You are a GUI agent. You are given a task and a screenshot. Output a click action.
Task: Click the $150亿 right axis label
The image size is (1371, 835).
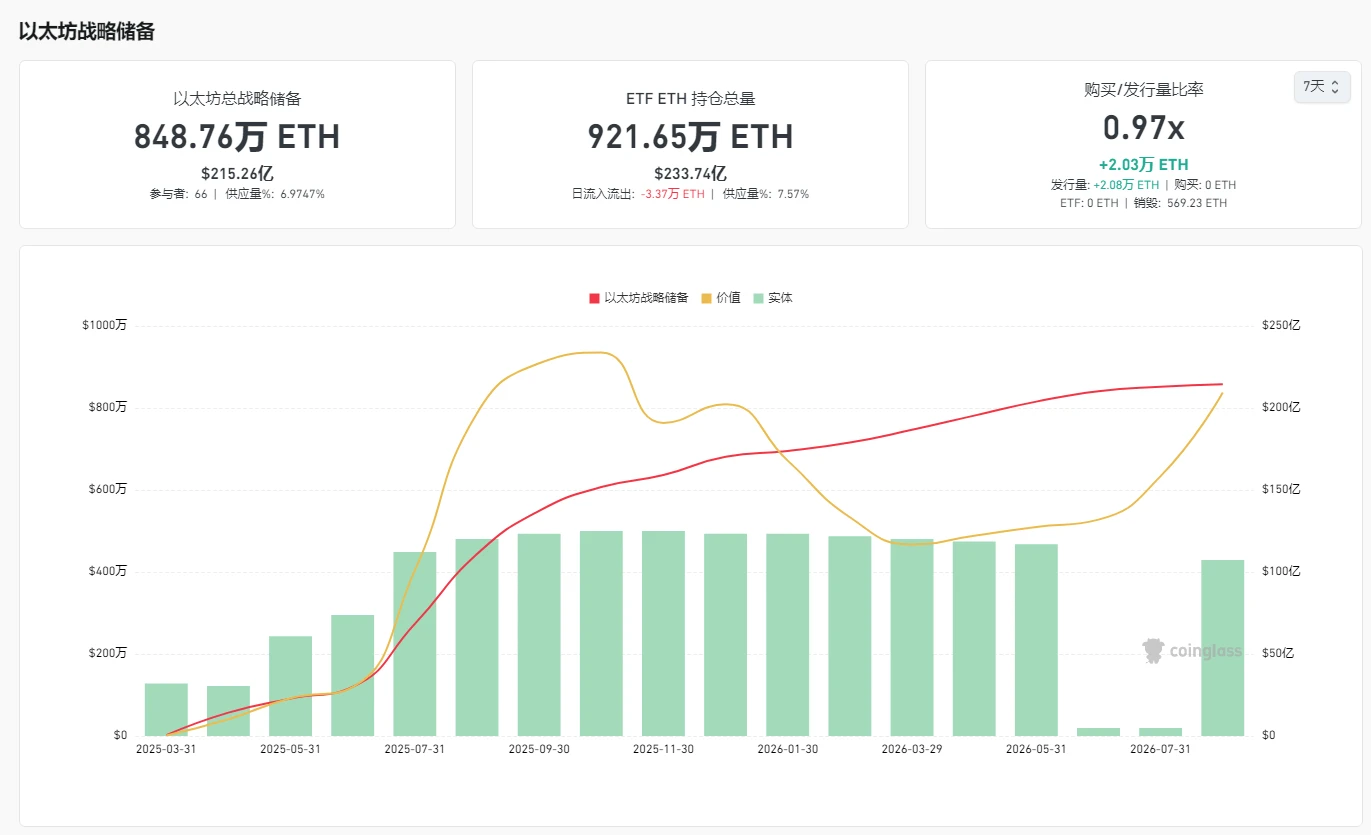click(1281, 489)
